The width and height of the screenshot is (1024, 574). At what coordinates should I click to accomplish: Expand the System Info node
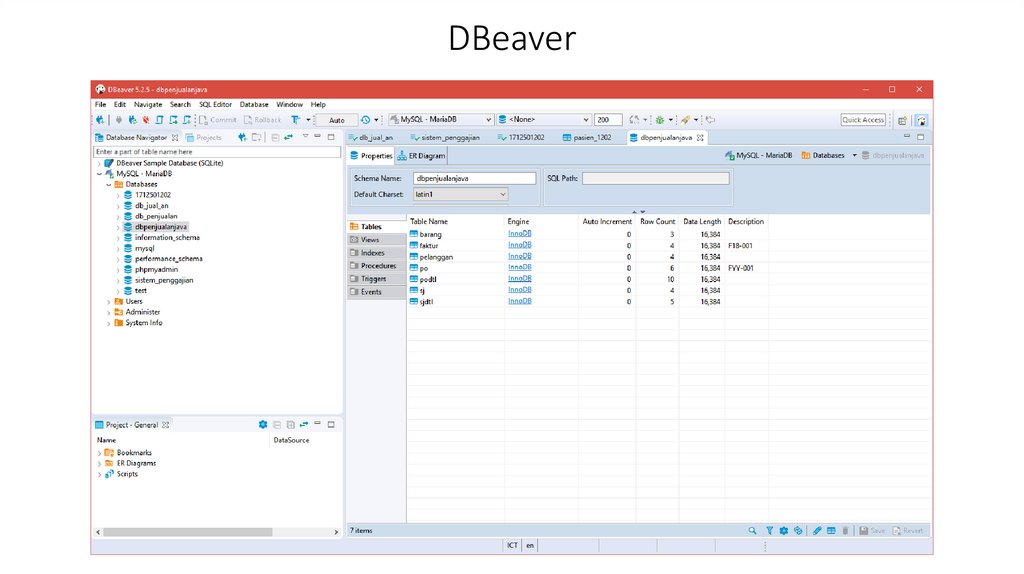(x=109, y=323)
